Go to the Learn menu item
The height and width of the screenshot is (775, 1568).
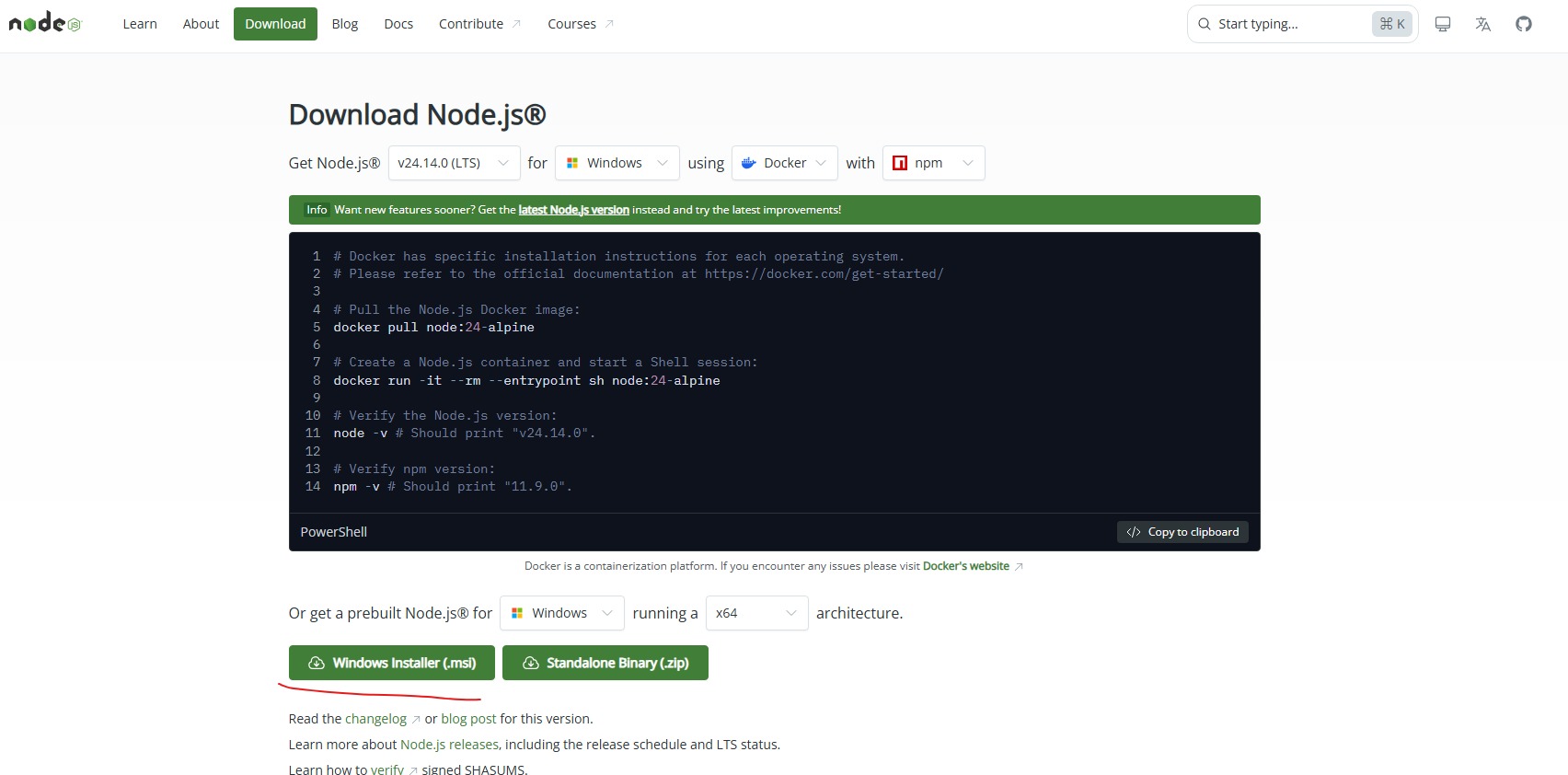tap(140, 24)
